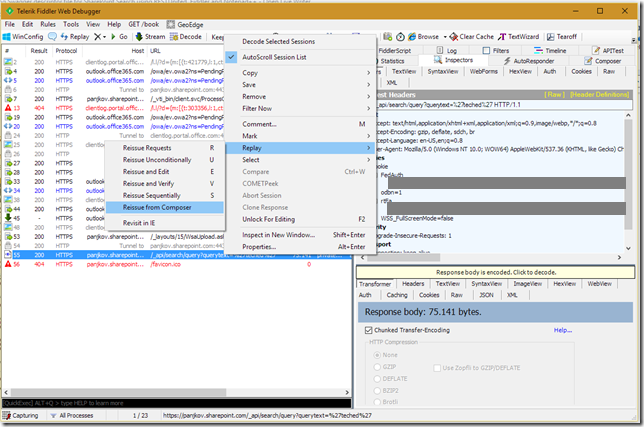Image resolution: width=644 pixels, height=427 pixels.
Task: Open the APITest tab
Action: coord(608,51)
